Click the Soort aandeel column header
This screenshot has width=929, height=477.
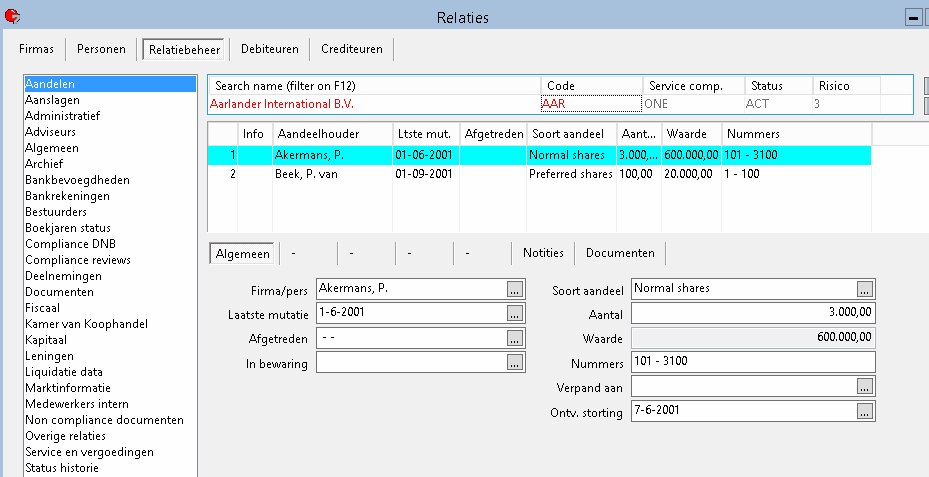(571, 134)
